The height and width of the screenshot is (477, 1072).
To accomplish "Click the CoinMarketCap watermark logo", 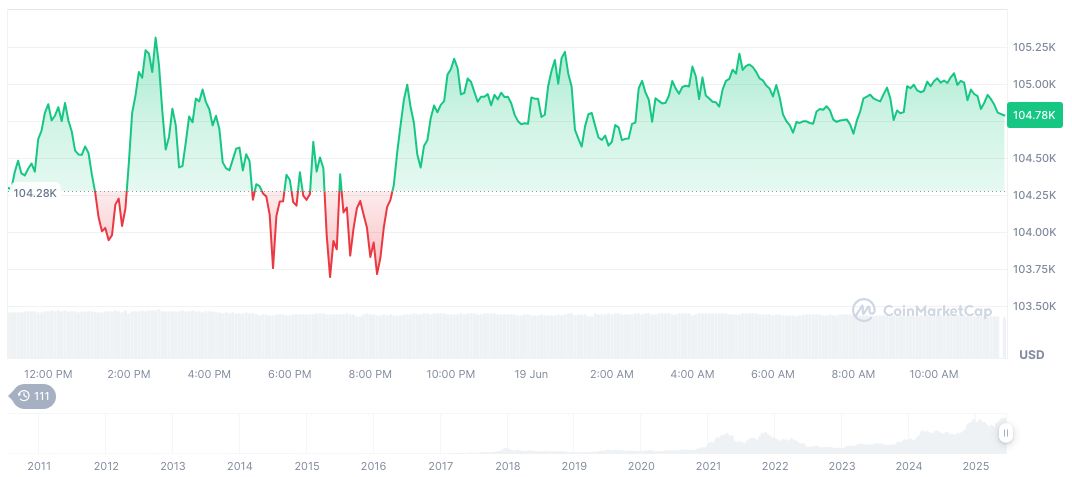I will pyautogui.click(x=922, y=311).
